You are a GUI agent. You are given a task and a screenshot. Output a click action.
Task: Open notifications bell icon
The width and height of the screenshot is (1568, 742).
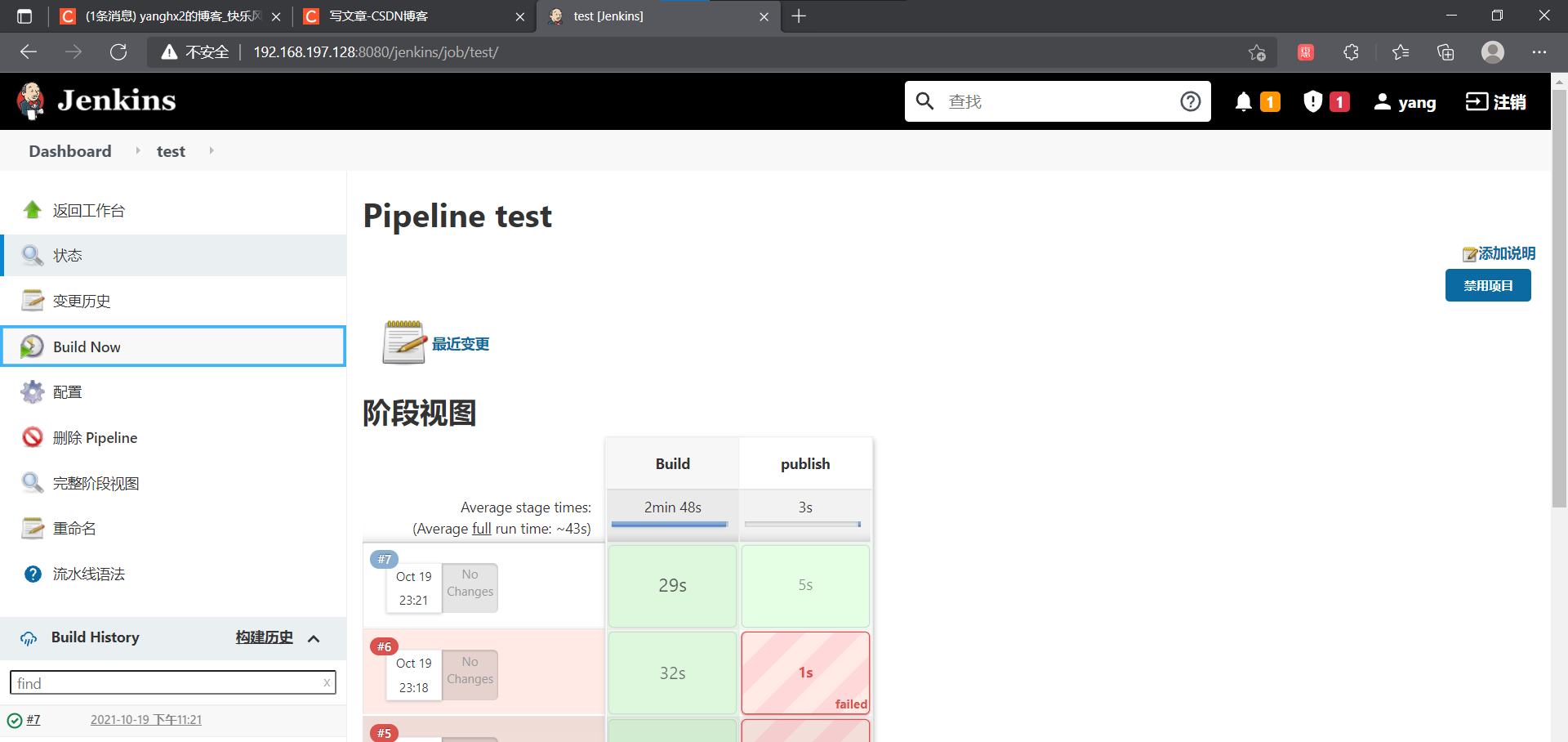pos(1243,101)
